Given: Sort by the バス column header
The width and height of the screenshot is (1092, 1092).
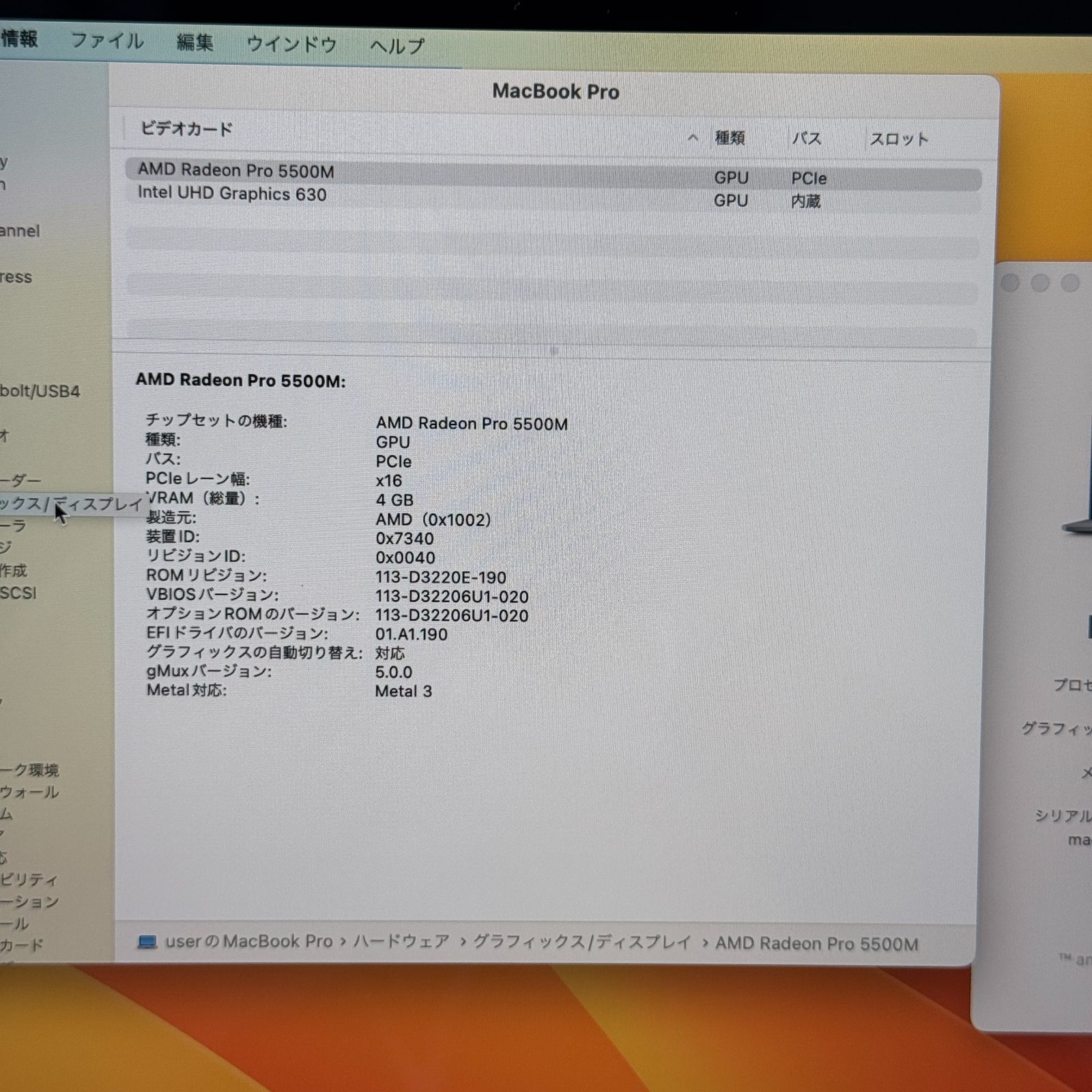Looking at the screenshot, I should pyautogui.click(x=806, y=139).
